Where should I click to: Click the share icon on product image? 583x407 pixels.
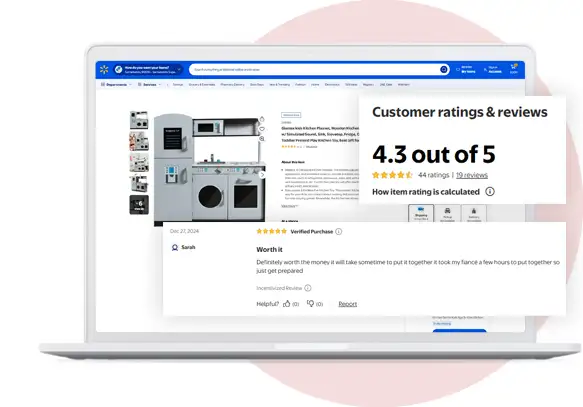pos(262,119)
